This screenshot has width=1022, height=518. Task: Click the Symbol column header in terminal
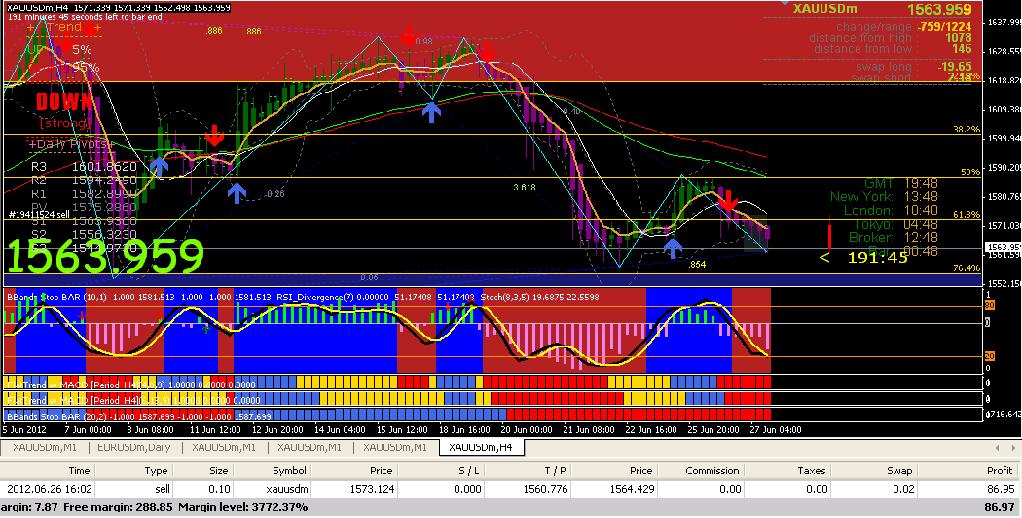(290, 469)
